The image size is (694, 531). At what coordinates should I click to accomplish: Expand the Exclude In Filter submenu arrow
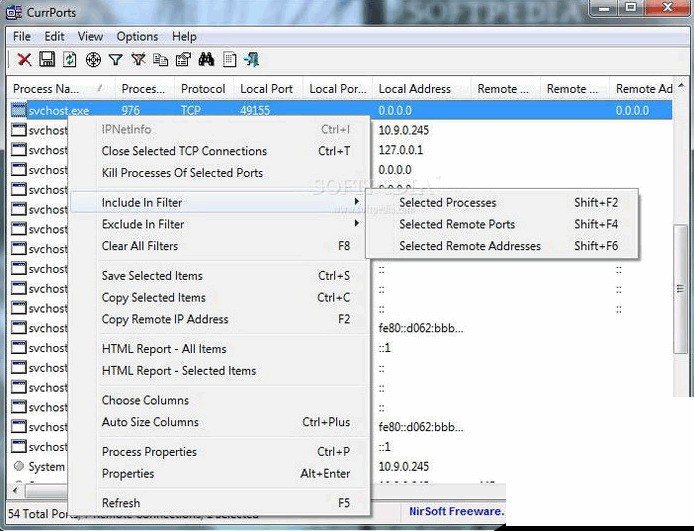pos(357,223)
